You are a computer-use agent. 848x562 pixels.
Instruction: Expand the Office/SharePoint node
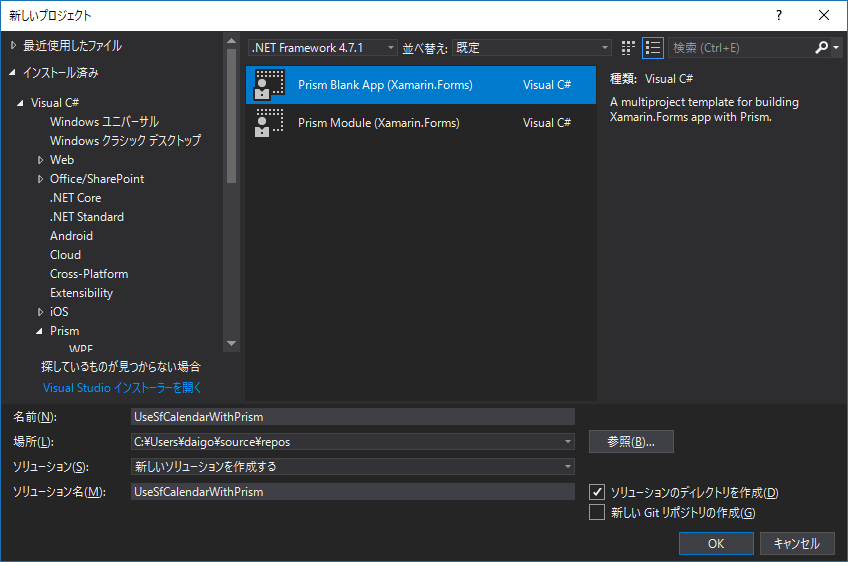tap(41, 178)
